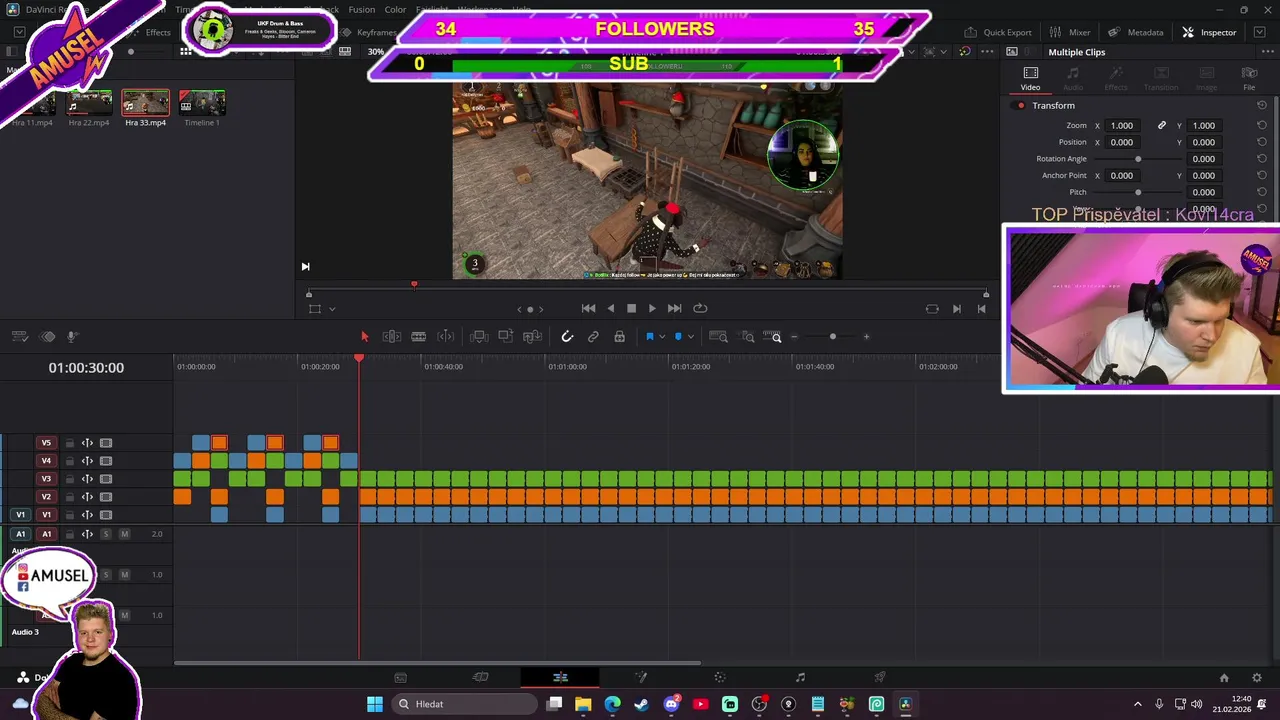Click the Match Frame icon under viewer
Viewport: 1280px width, 720px height.
pos(932,309)
